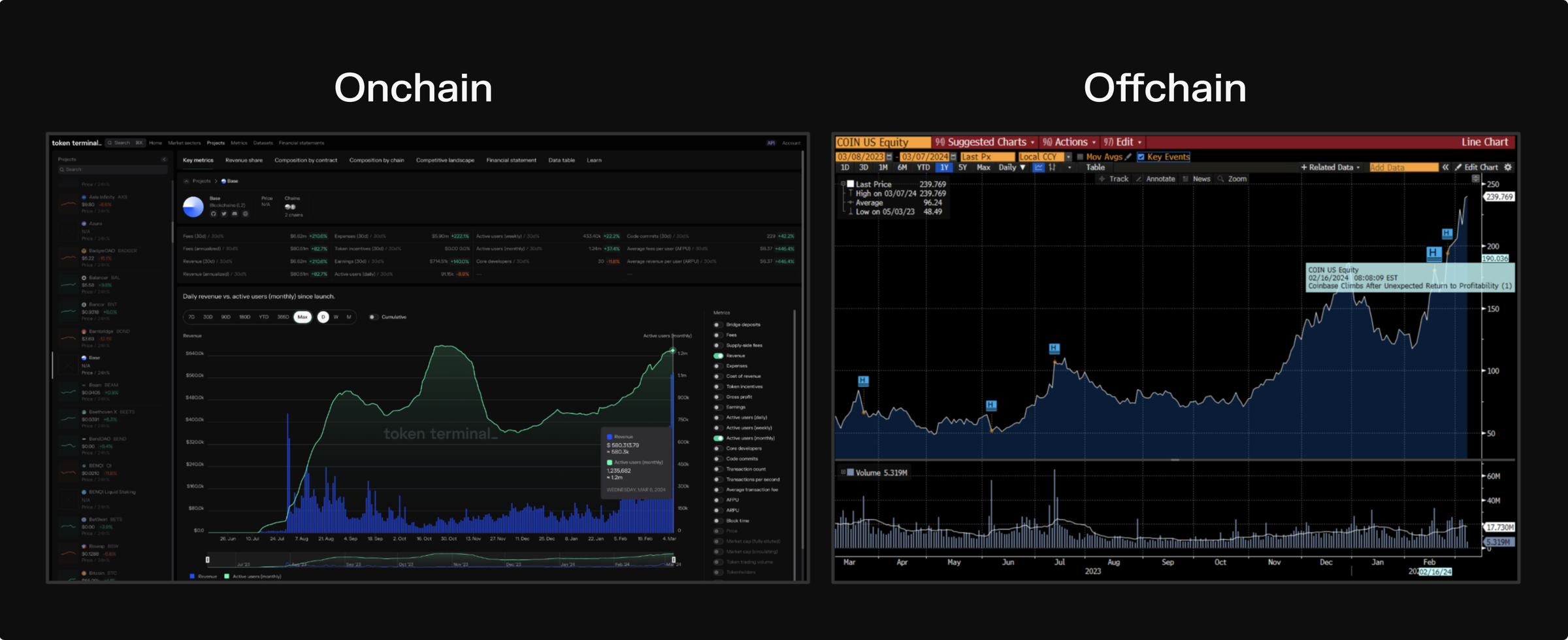
Task: Open the Data table tab
Action: coord(561,160)
